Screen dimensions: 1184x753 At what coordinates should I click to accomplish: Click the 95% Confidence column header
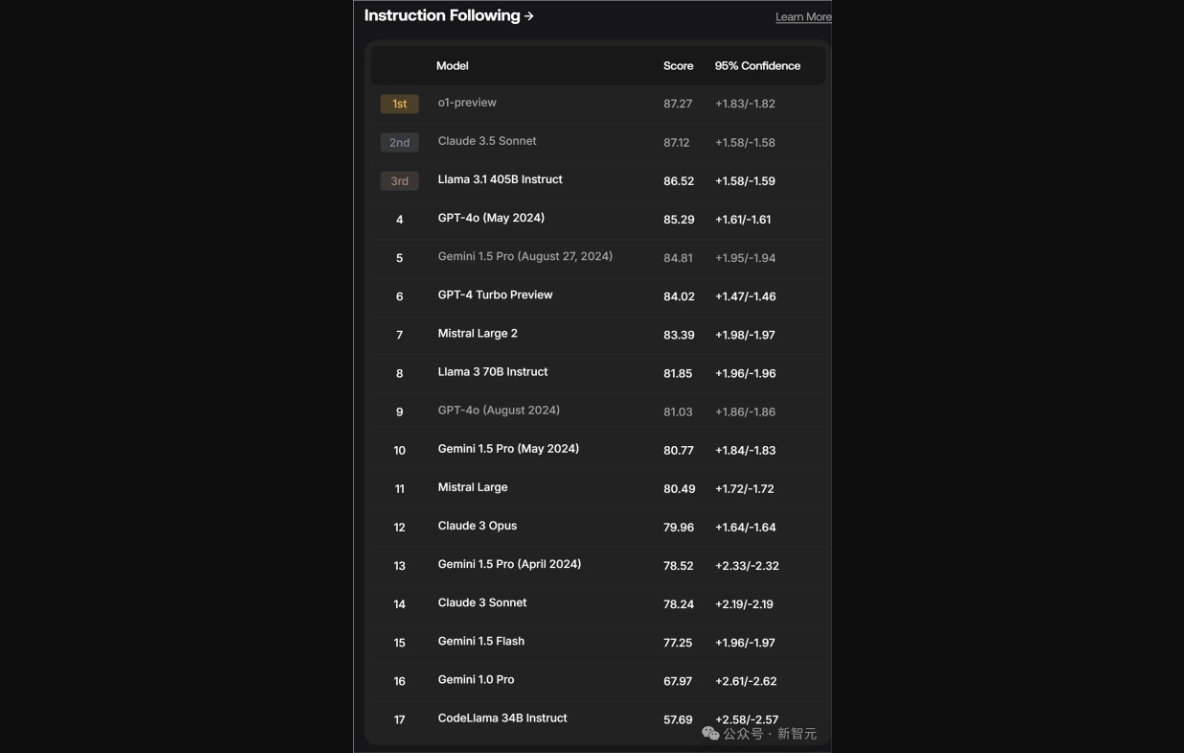point(757,66)
